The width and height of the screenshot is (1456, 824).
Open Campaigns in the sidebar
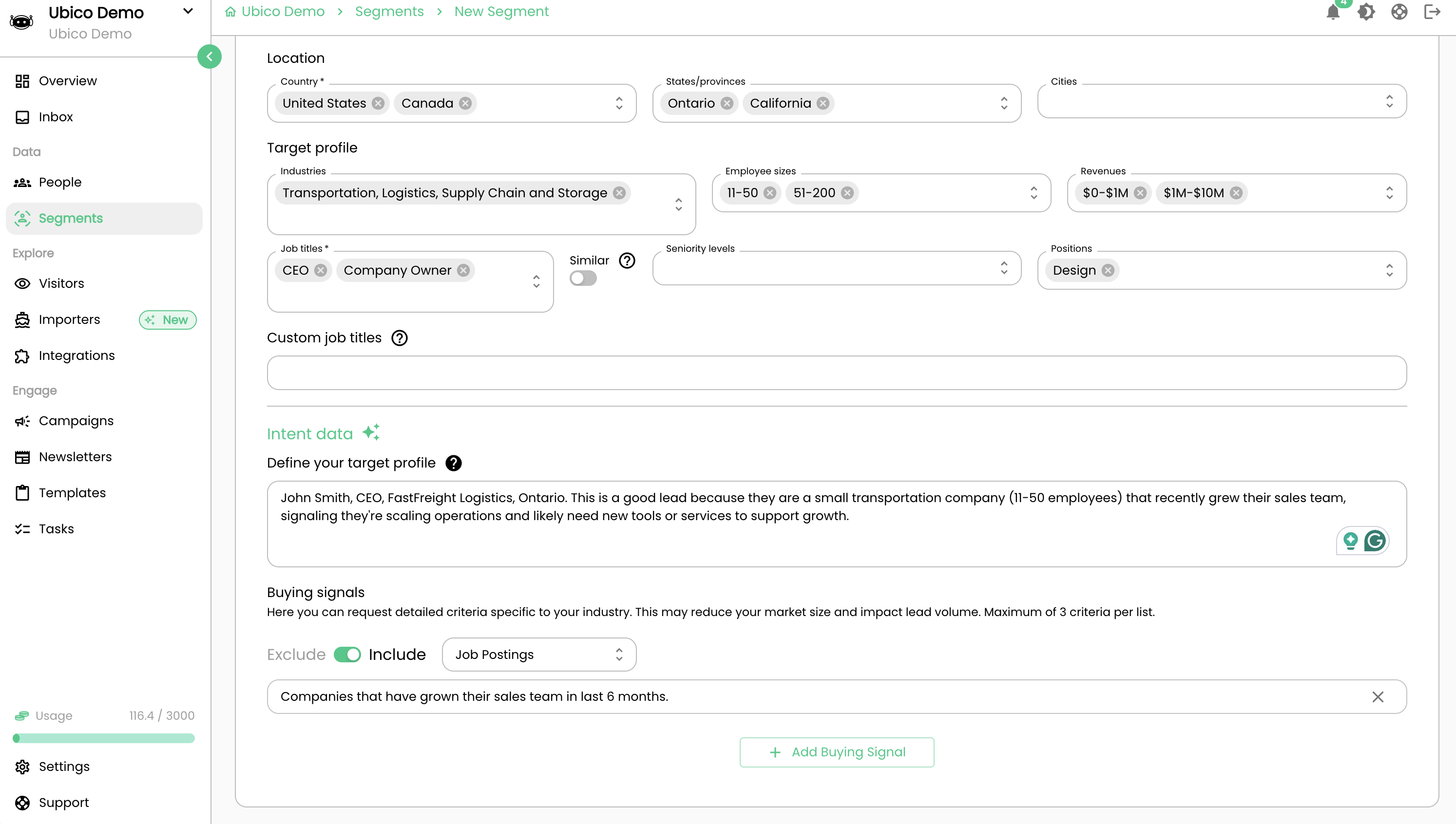[x=76, y=421]
